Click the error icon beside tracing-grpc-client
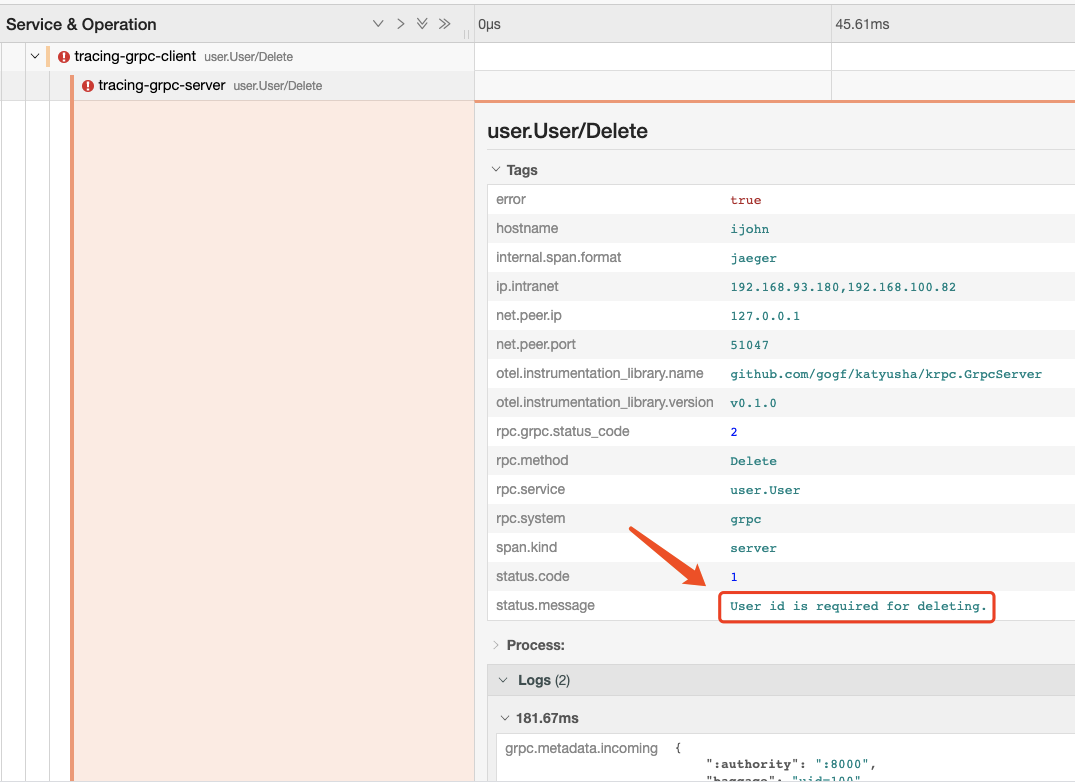 (64, 57)
